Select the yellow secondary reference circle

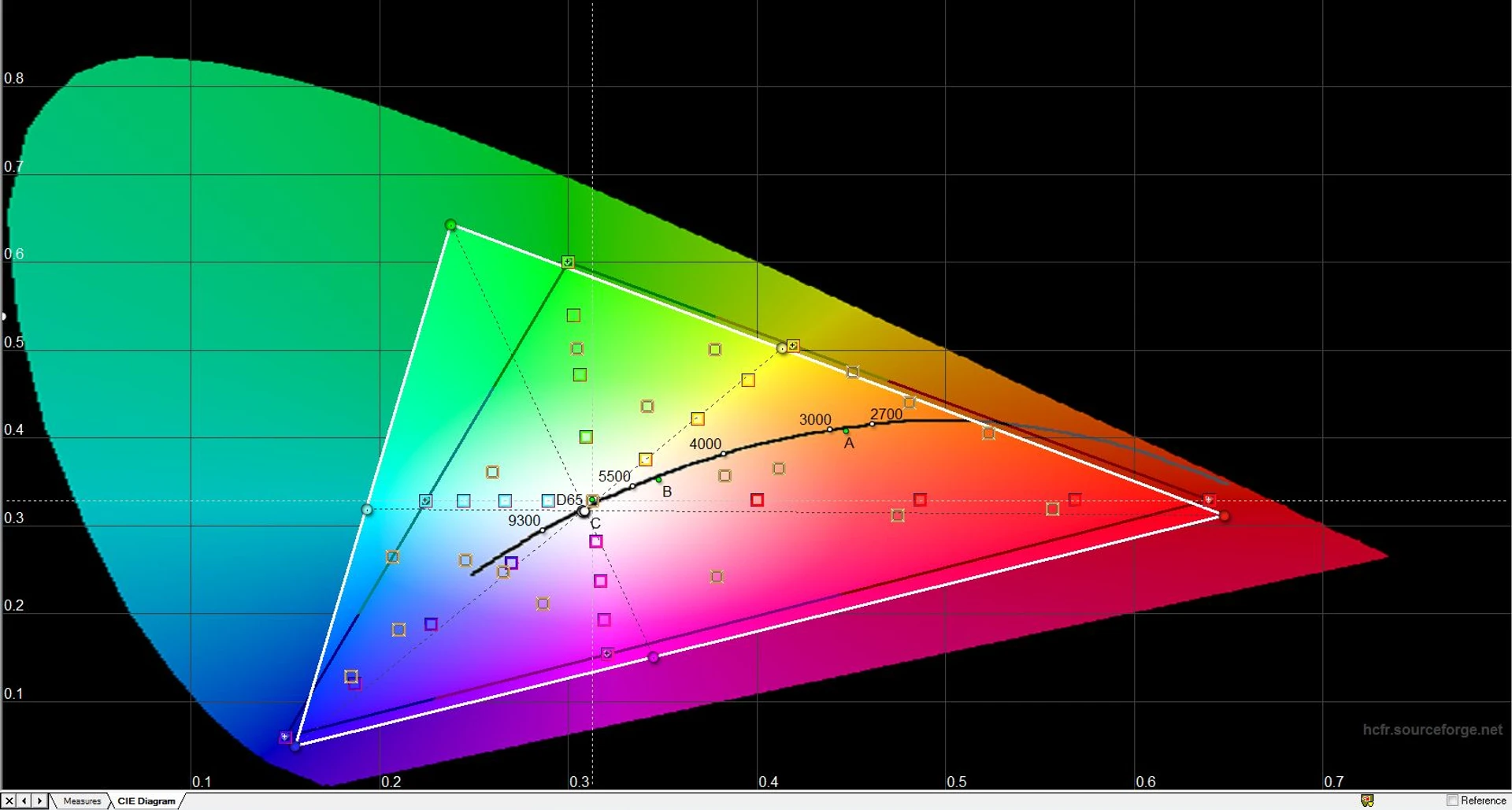(782, 348)
